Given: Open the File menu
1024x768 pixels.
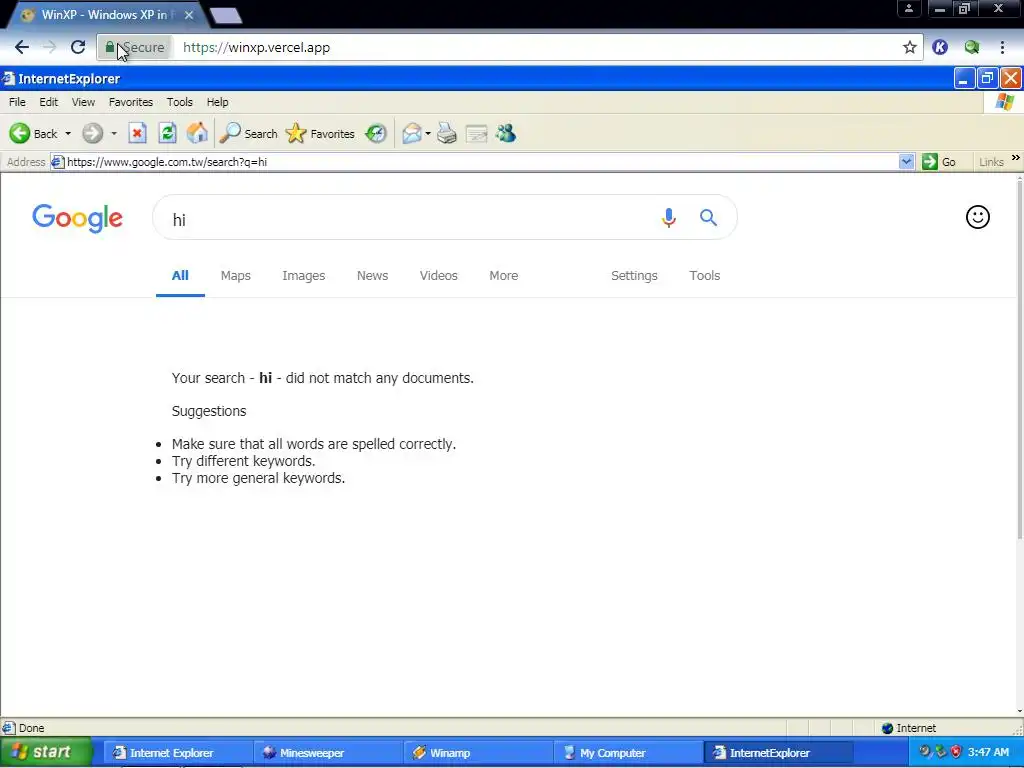Looking at the screenshot, I should coord(17,102).
